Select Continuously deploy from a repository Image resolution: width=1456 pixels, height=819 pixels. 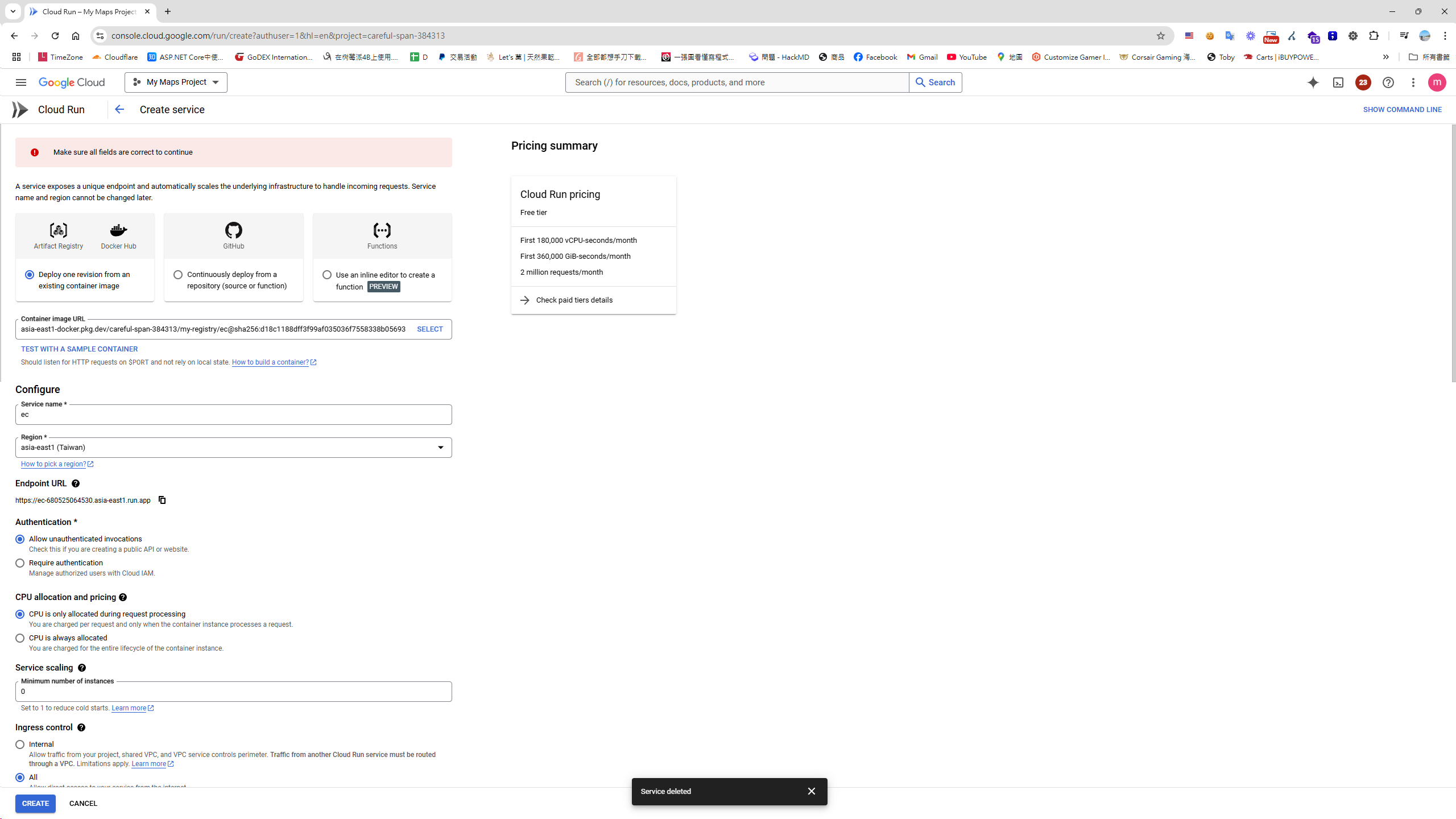178,275
